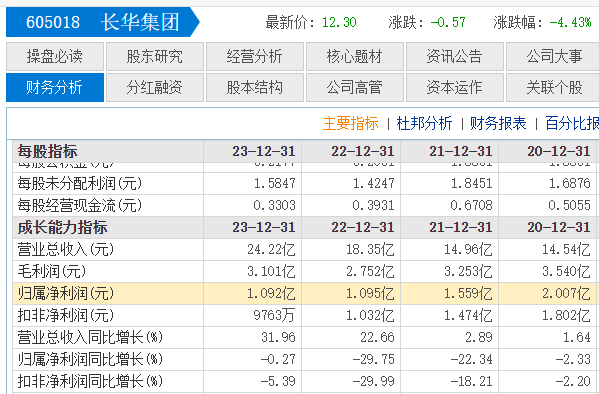This screenshot has height=394, width=599.
Task: Click the 营业总收入(元) row label
Action: [66, 250]
